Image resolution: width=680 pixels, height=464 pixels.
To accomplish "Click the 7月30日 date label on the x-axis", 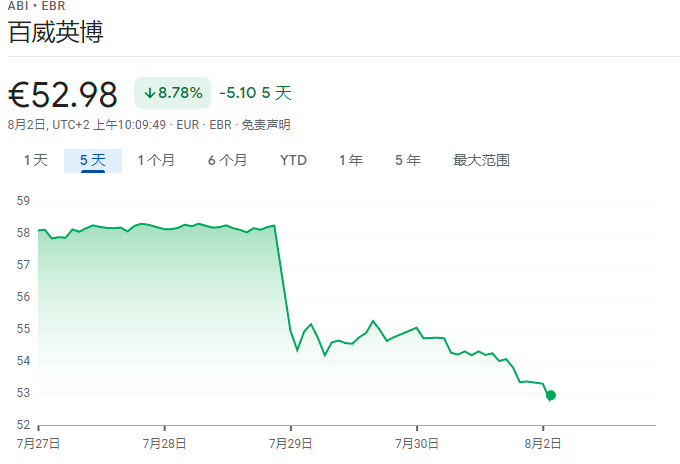I will pos(417,442).
